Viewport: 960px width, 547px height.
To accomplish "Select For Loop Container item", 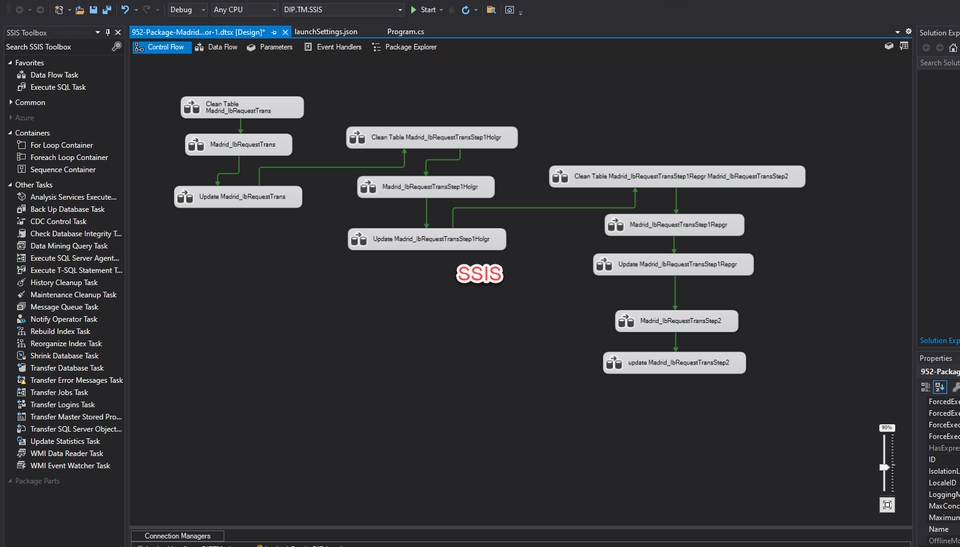I will pos(61,145).
